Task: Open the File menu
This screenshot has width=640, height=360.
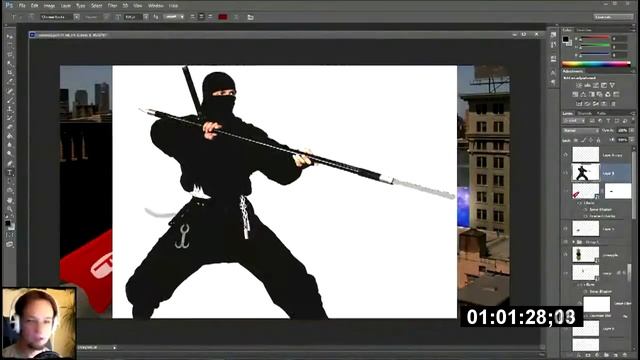Action: point(22,6)
